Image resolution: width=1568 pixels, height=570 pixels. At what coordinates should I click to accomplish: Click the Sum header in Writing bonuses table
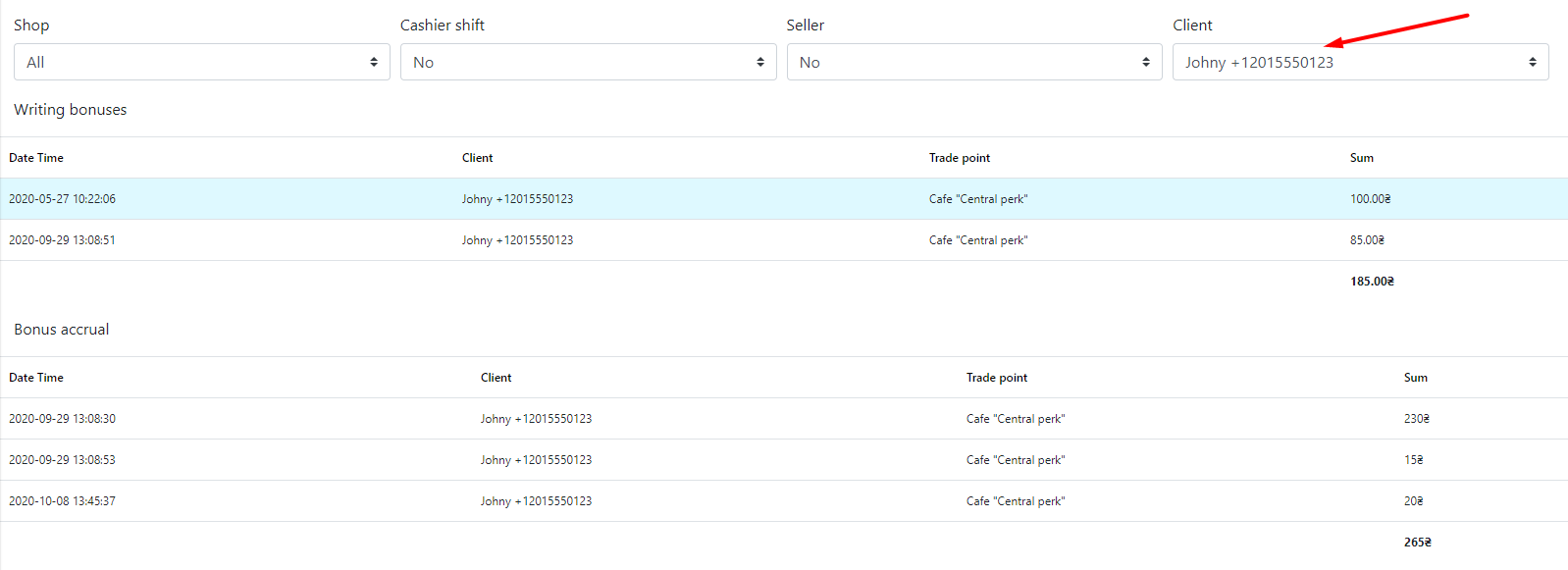tap(1362, 158)
